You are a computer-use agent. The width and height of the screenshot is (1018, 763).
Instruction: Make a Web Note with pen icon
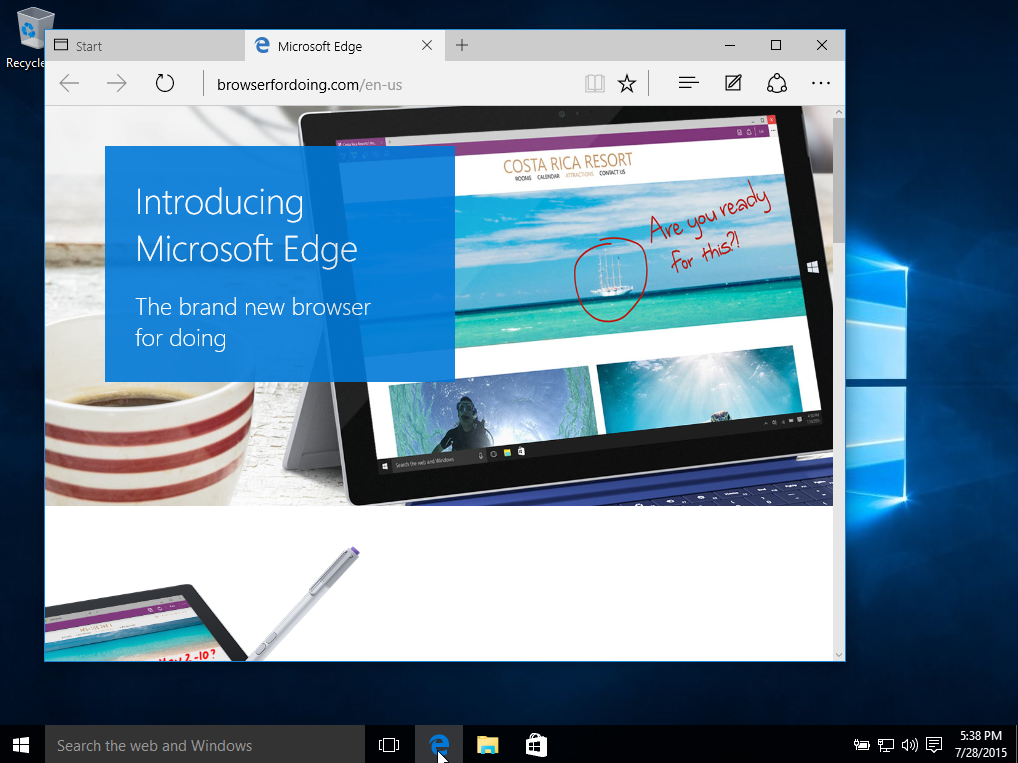pos(733,84)
